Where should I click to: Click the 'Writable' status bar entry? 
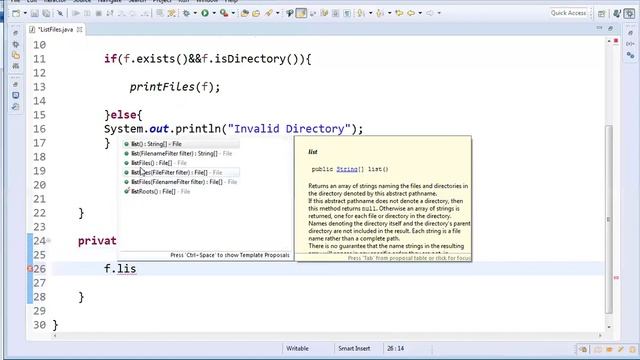click(297, 349)
